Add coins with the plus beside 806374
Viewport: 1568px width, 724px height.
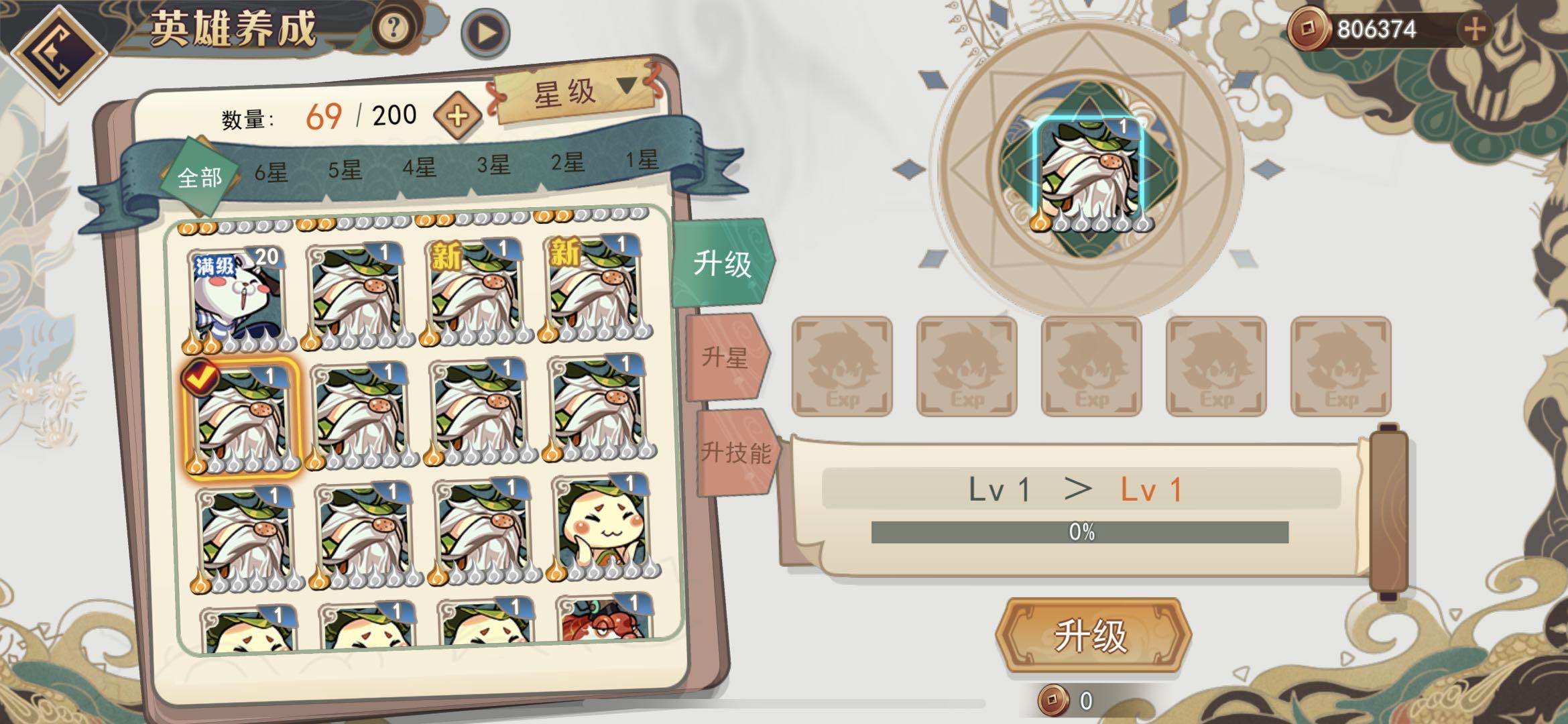pos(1473,29)
